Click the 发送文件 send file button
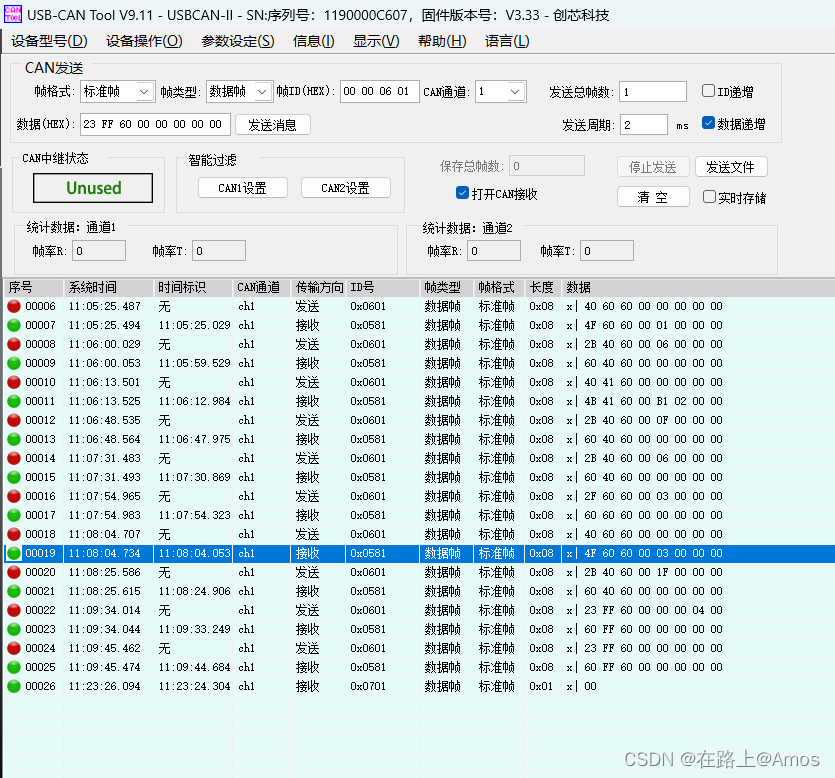Image resolution: width=835 pixels, height=778 pixels. coord(731,166)
